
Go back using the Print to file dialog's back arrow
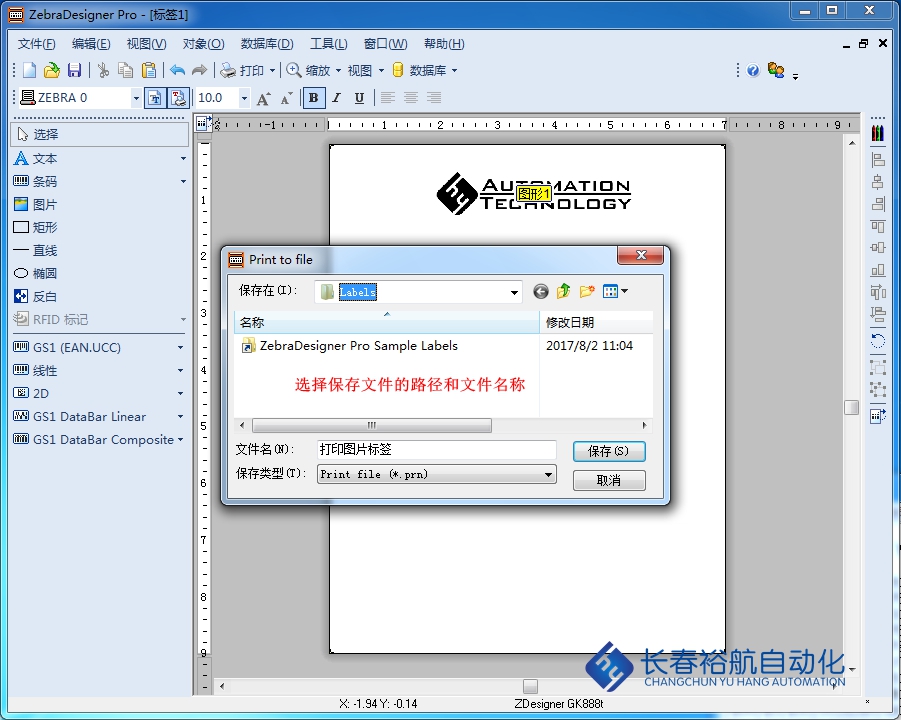coord(541,292)
